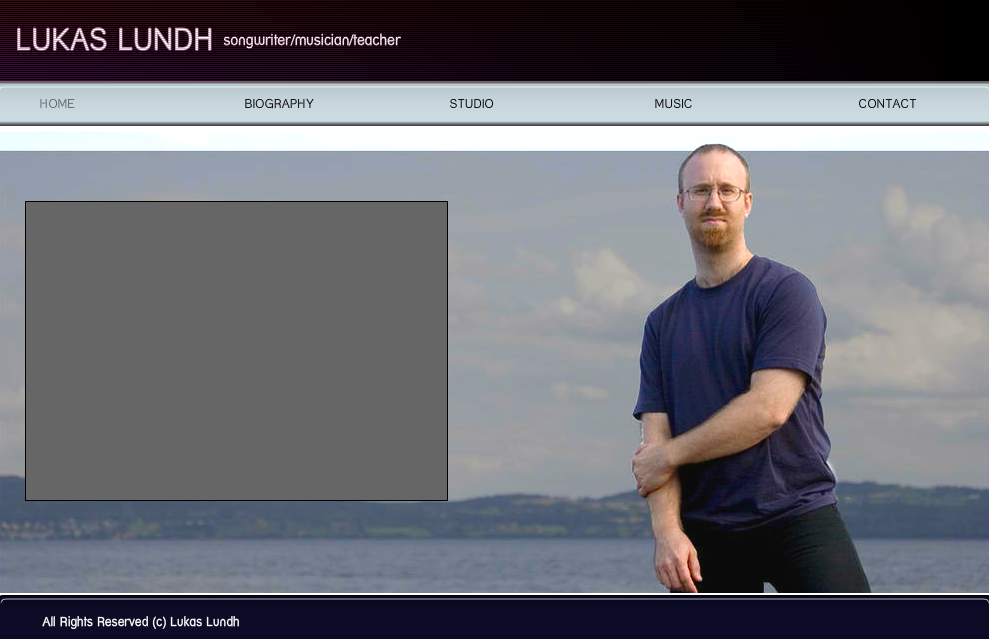Click the songwriter/musician/teacher tagline
Image resolution: width=989 pixels, height=639 pixels.
pyautogui.click(x=312, y=40)
